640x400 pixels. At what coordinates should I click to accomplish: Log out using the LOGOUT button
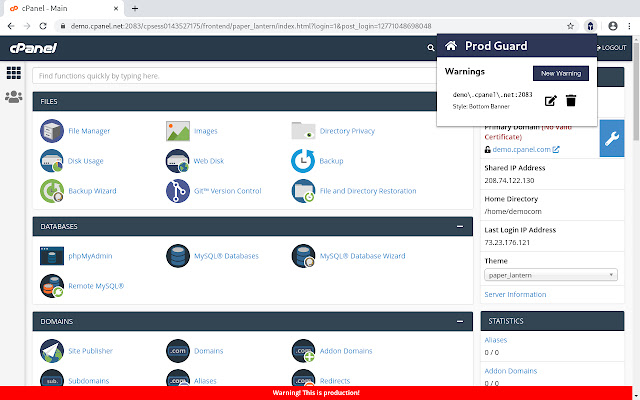pyautogui.click(x=611, y=48)
